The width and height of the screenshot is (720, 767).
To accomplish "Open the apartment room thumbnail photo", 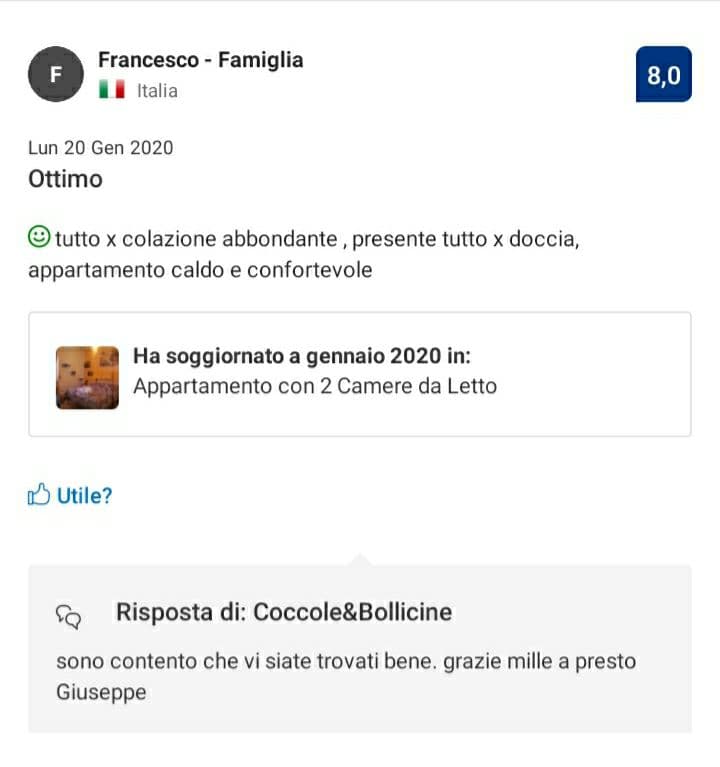I will point(88,377).
